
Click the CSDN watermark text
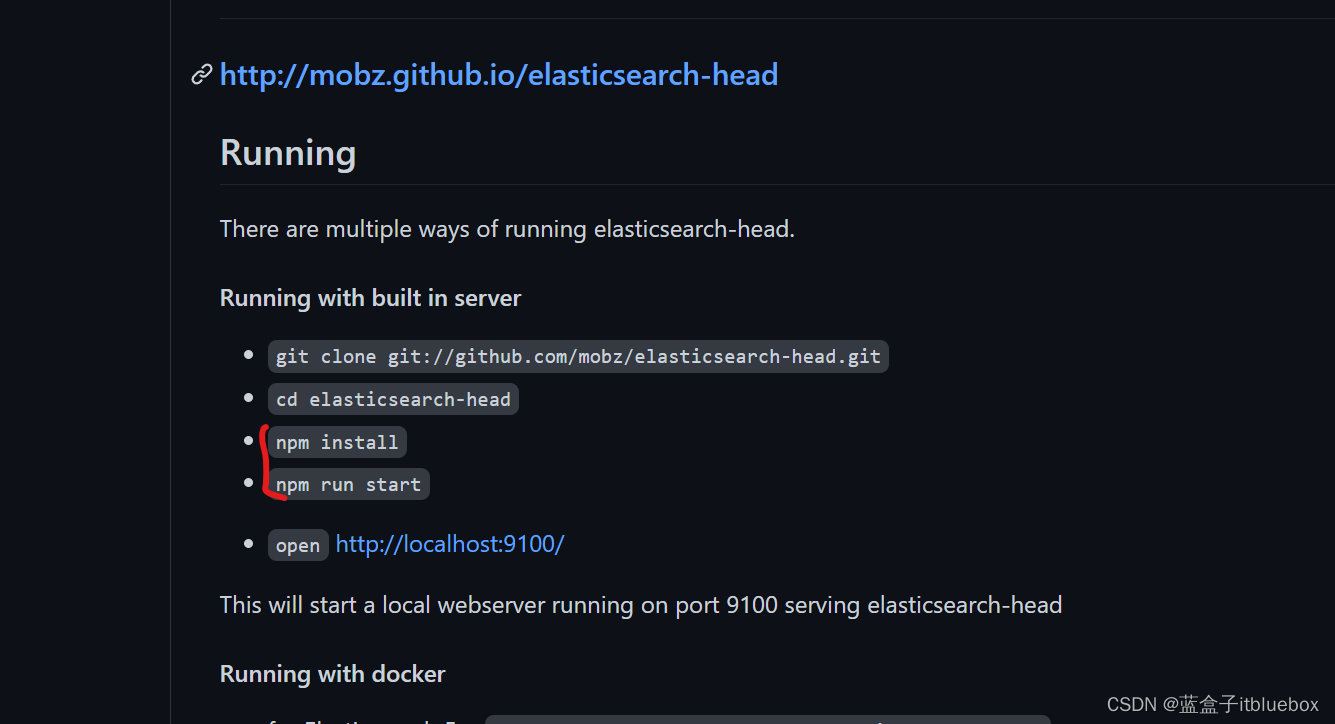click(x=1212, y=705)
